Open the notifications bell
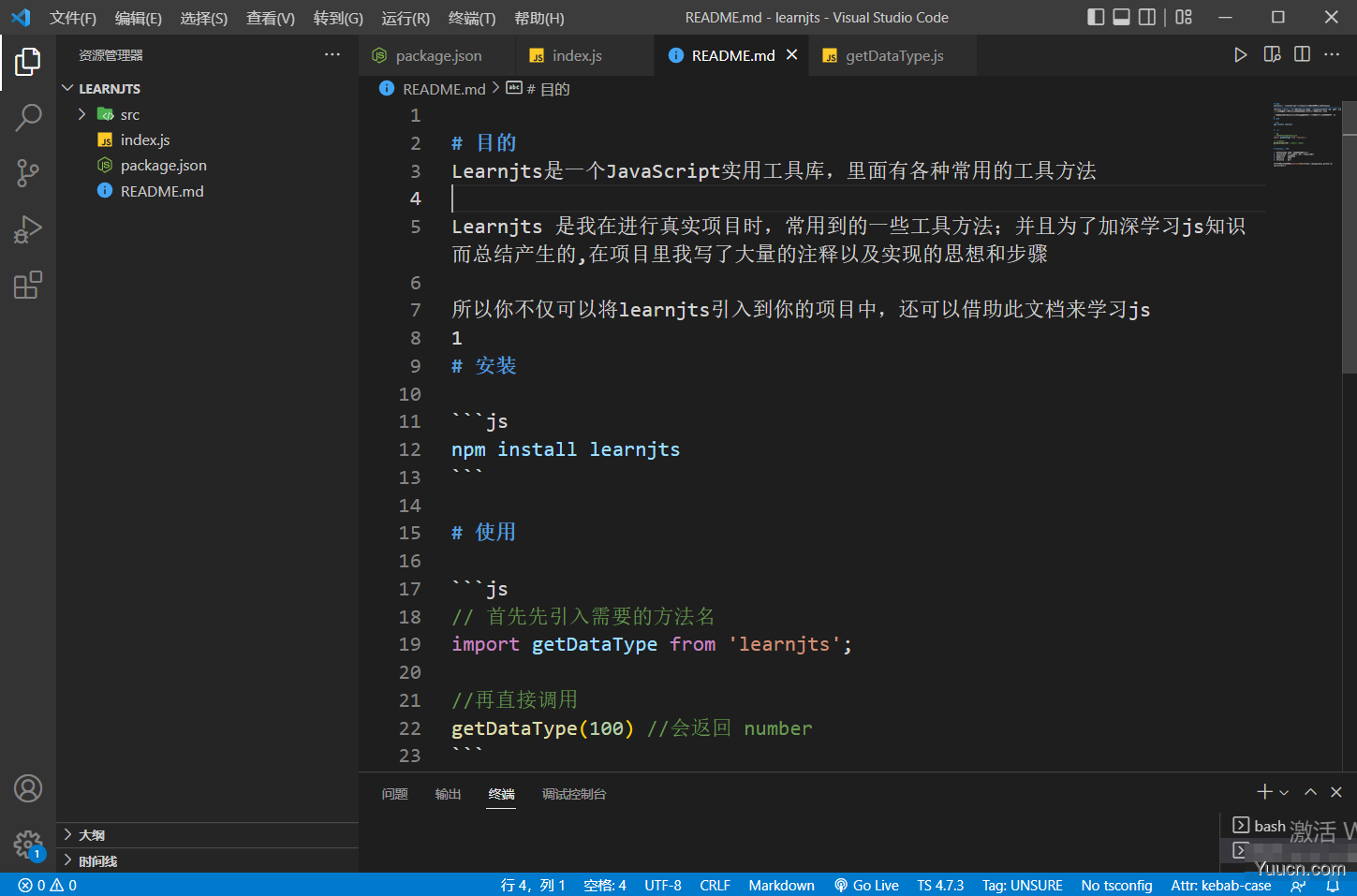The height and width of the screenshot is (896, 1357). [1333, 885]
